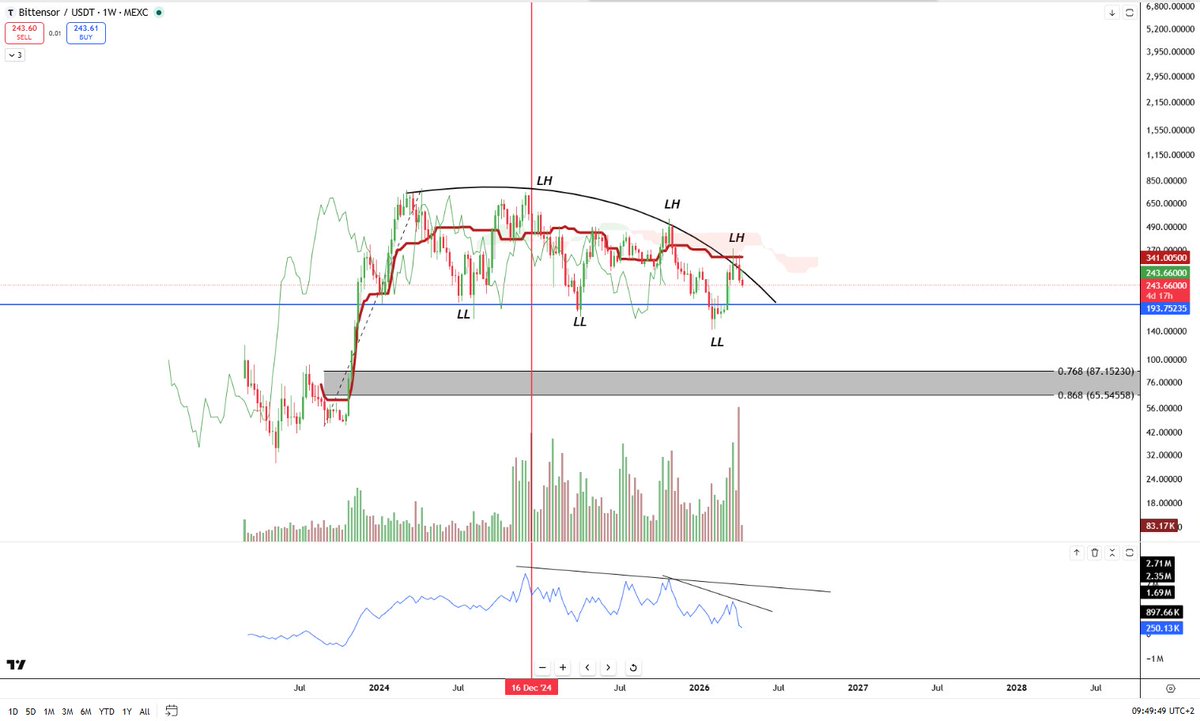This screenshot has height=721, width=1200.
Task: Click the 1,150.00000 price axis label
Action: [x=1172, y=155]
